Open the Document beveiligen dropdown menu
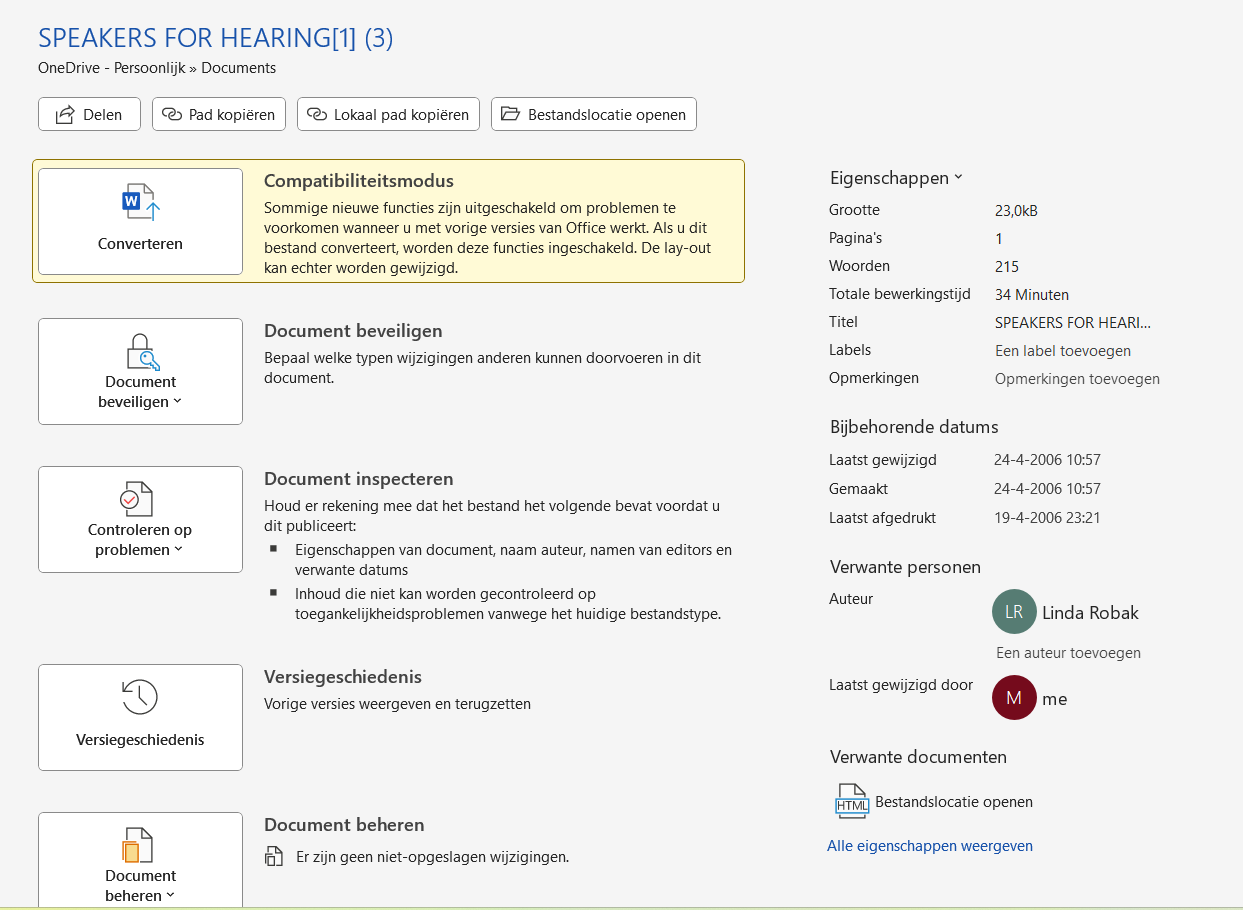This screenshot has height=910, width=1243. click(x=140, y=392)
